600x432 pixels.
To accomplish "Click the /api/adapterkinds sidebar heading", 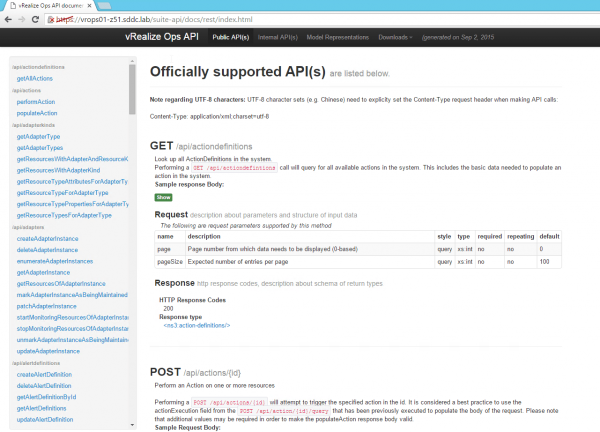I will [x=33, y=125].
